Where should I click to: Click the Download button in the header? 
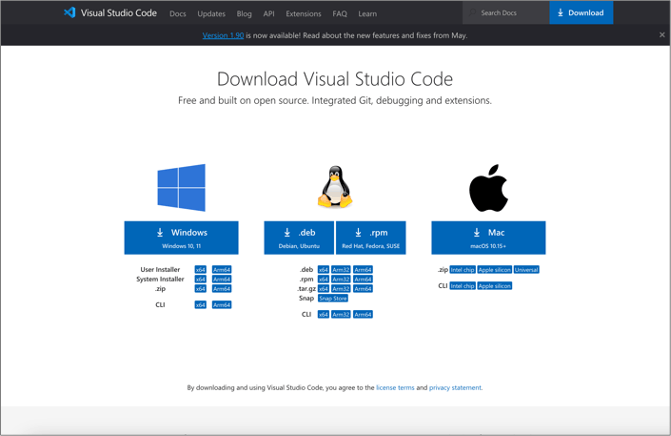581,13
